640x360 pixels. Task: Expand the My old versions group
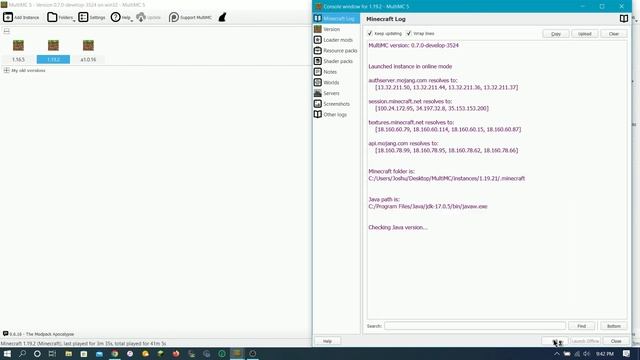coord(7,70)
